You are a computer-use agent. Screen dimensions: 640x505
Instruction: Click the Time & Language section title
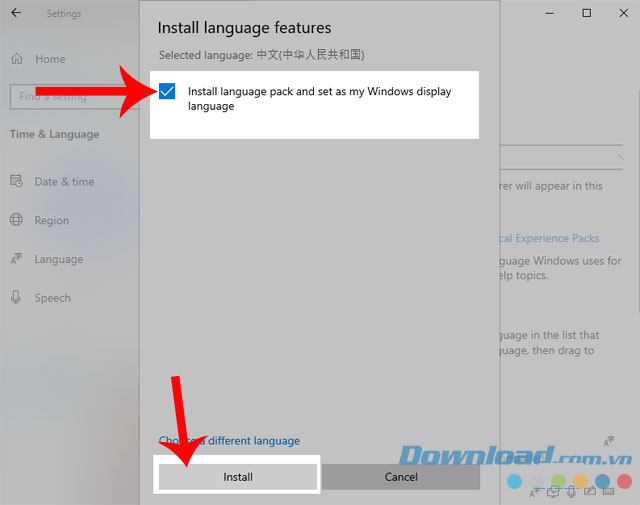[x=55, y=134]
